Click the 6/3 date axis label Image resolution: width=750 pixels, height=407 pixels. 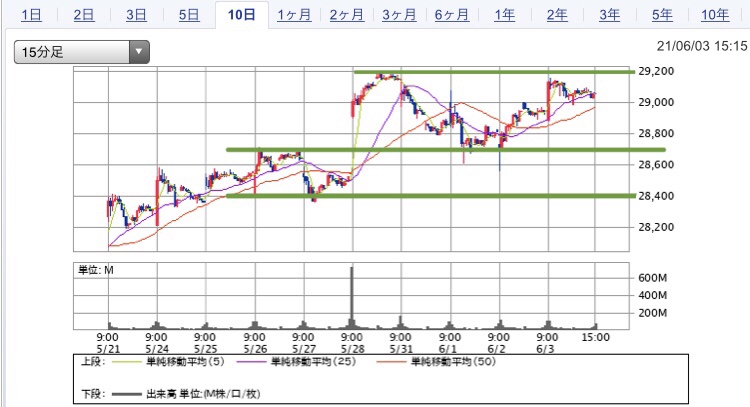point(546,349)
